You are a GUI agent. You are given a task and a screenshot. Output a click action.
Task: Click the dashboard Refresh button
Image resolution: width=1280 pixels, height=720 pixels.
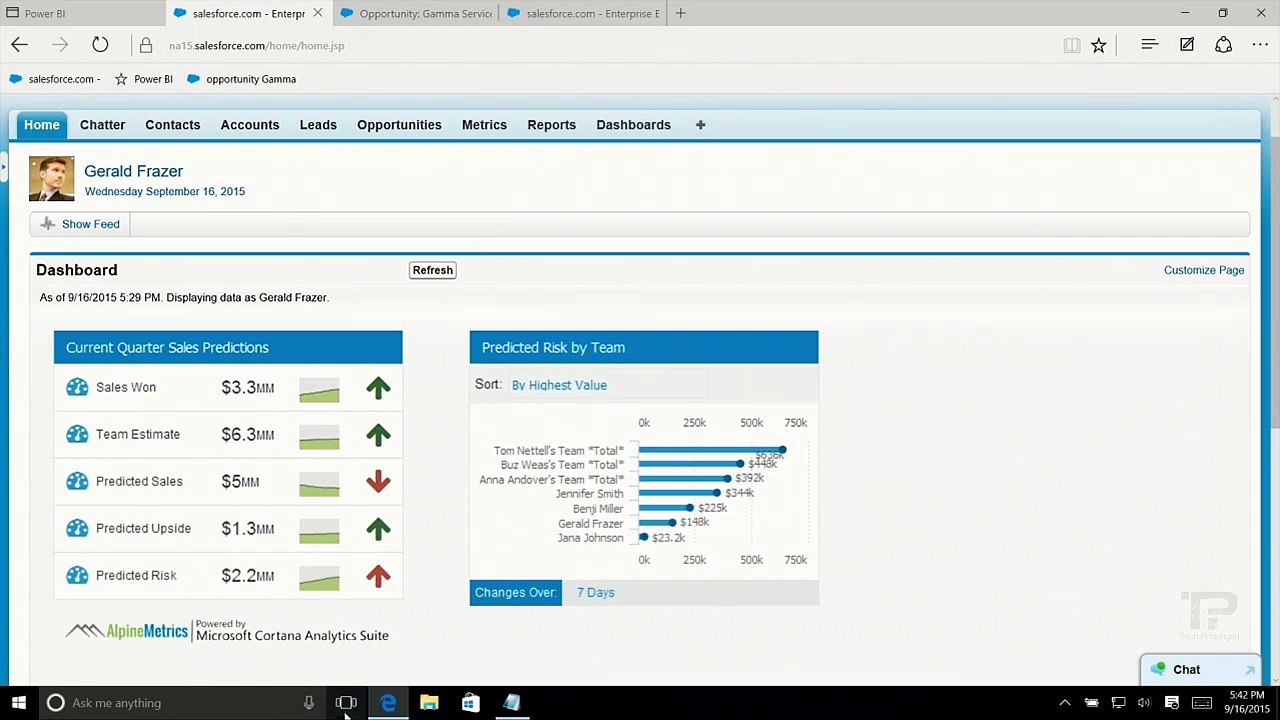[x=433, y=270]
